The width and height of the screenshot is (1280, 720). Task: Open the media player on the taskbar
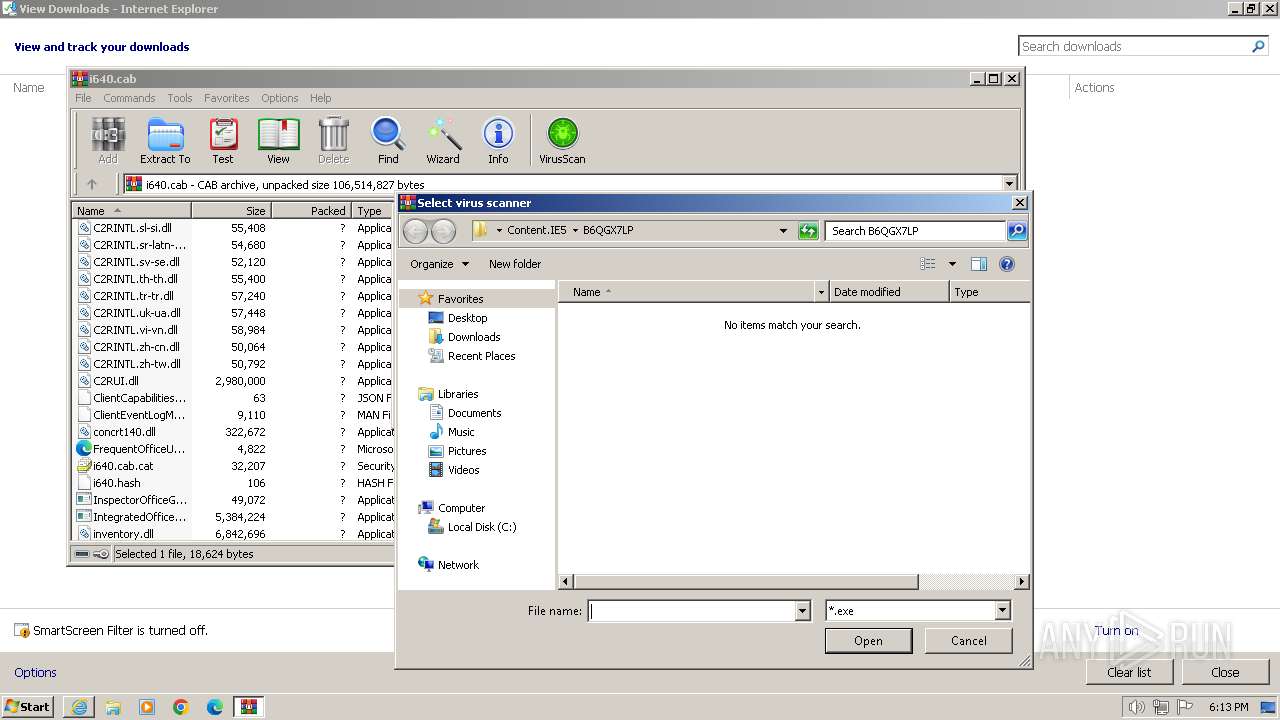pyautogui.click(x=147, y=707)
